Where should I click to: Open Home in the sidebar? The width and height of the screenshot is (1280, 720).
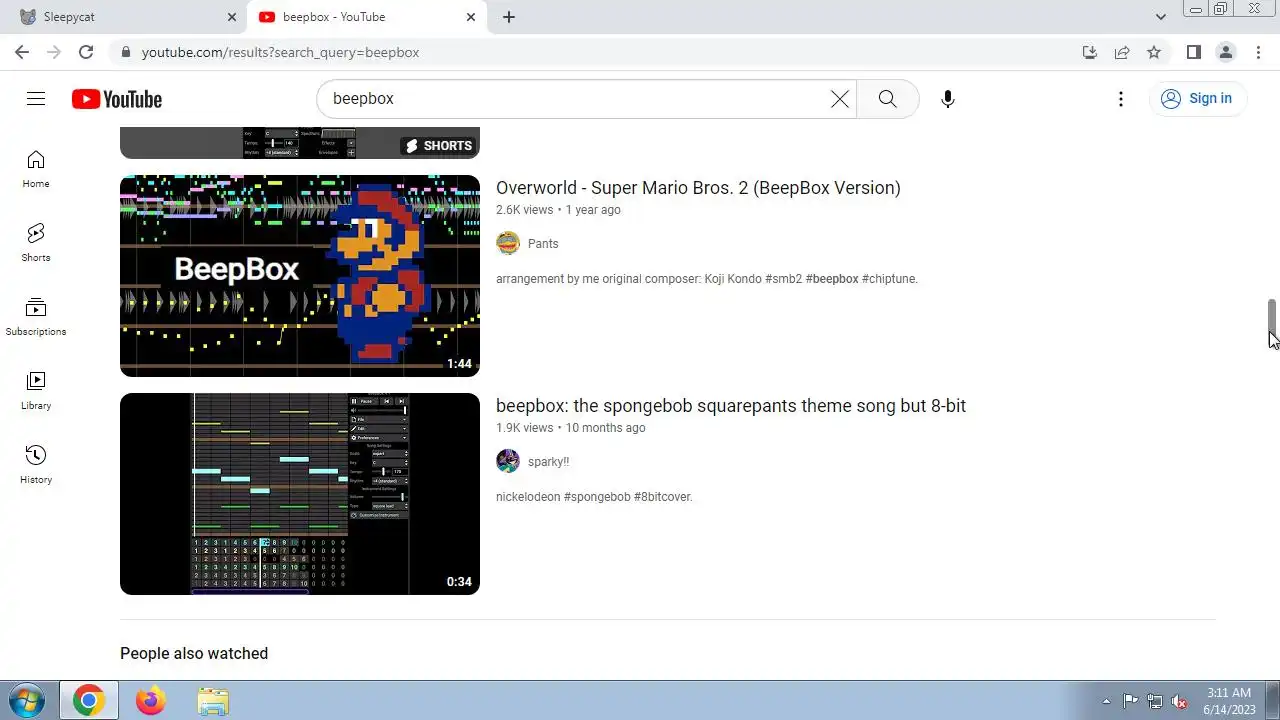pyautogui.click(x=36, y=169)
